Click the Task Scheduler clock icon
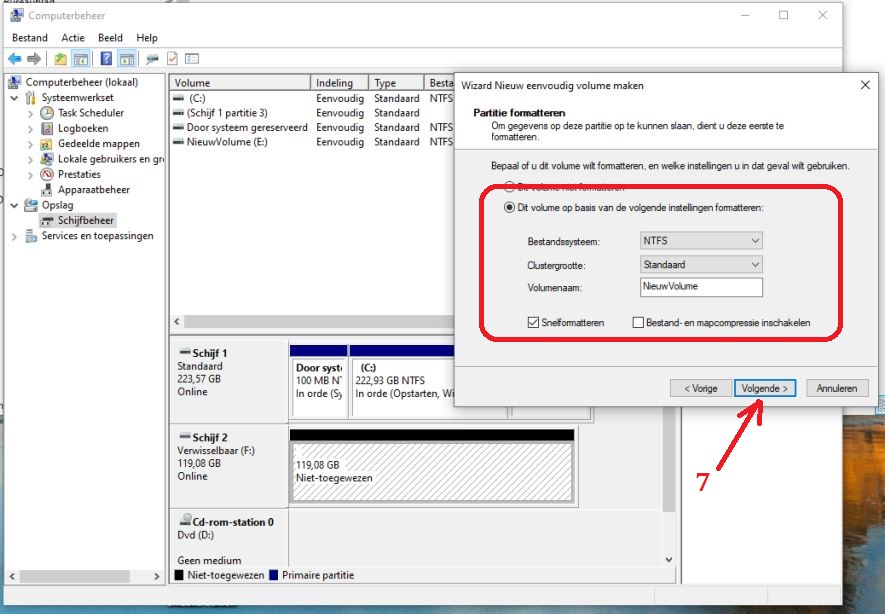The height and width of the screenshot is (614, 885). tap(48, 113)
